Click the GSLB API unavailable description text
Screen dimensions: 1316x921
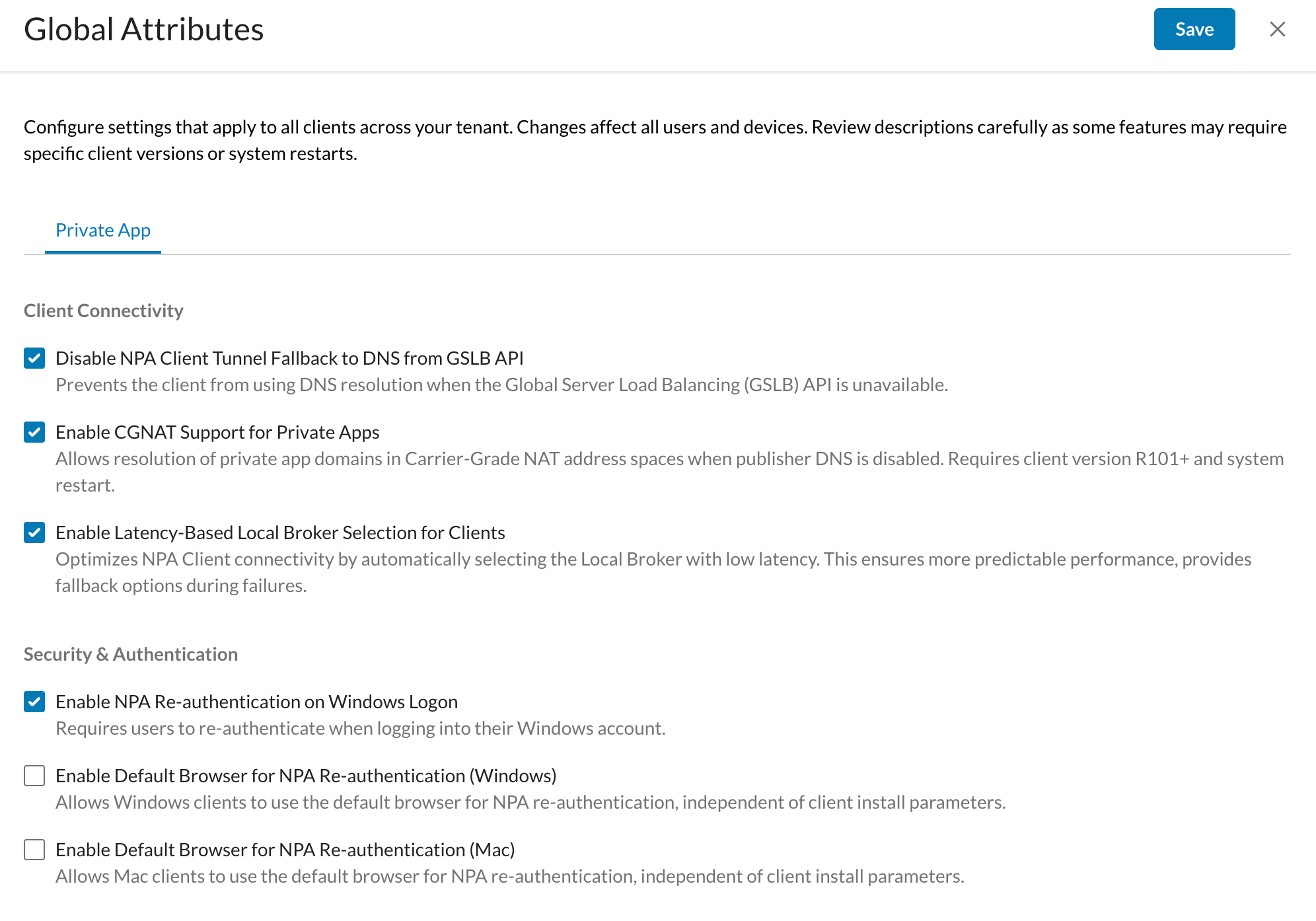(502, 385)
